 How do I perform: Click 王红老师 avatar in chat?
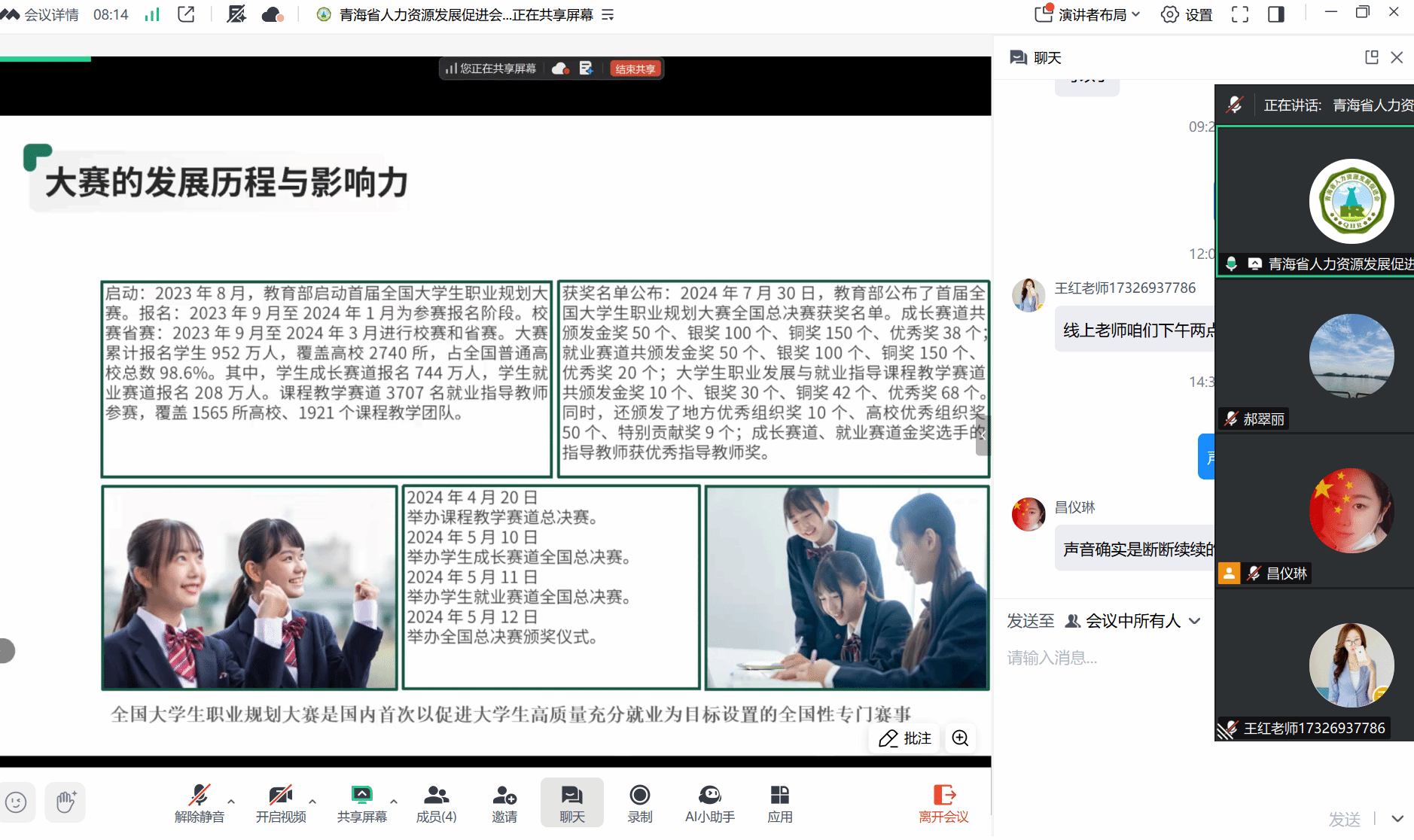click(x=1029, y=295)
